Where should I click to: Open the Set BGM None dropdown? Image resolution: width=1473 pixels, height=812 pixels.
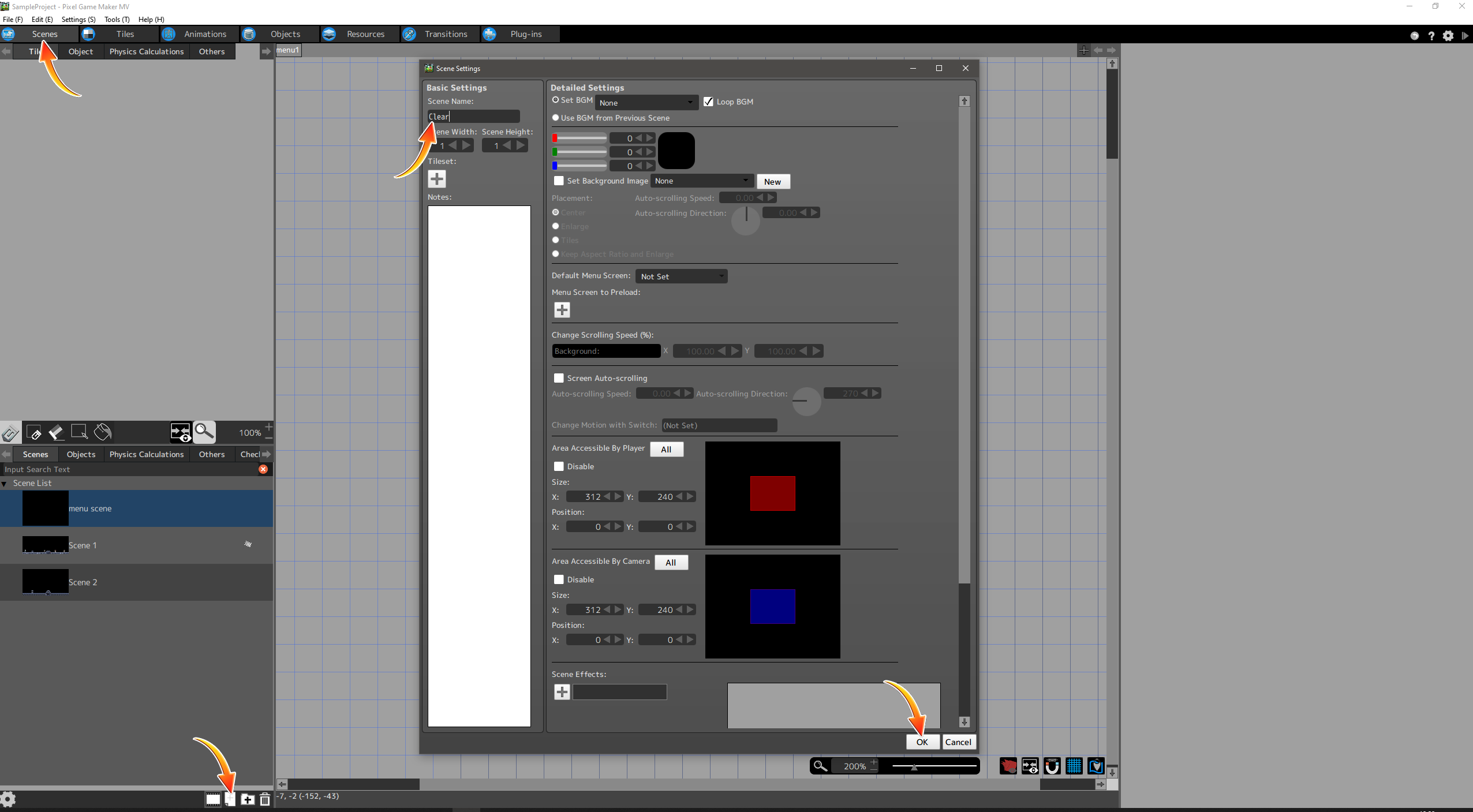[645, 103]
